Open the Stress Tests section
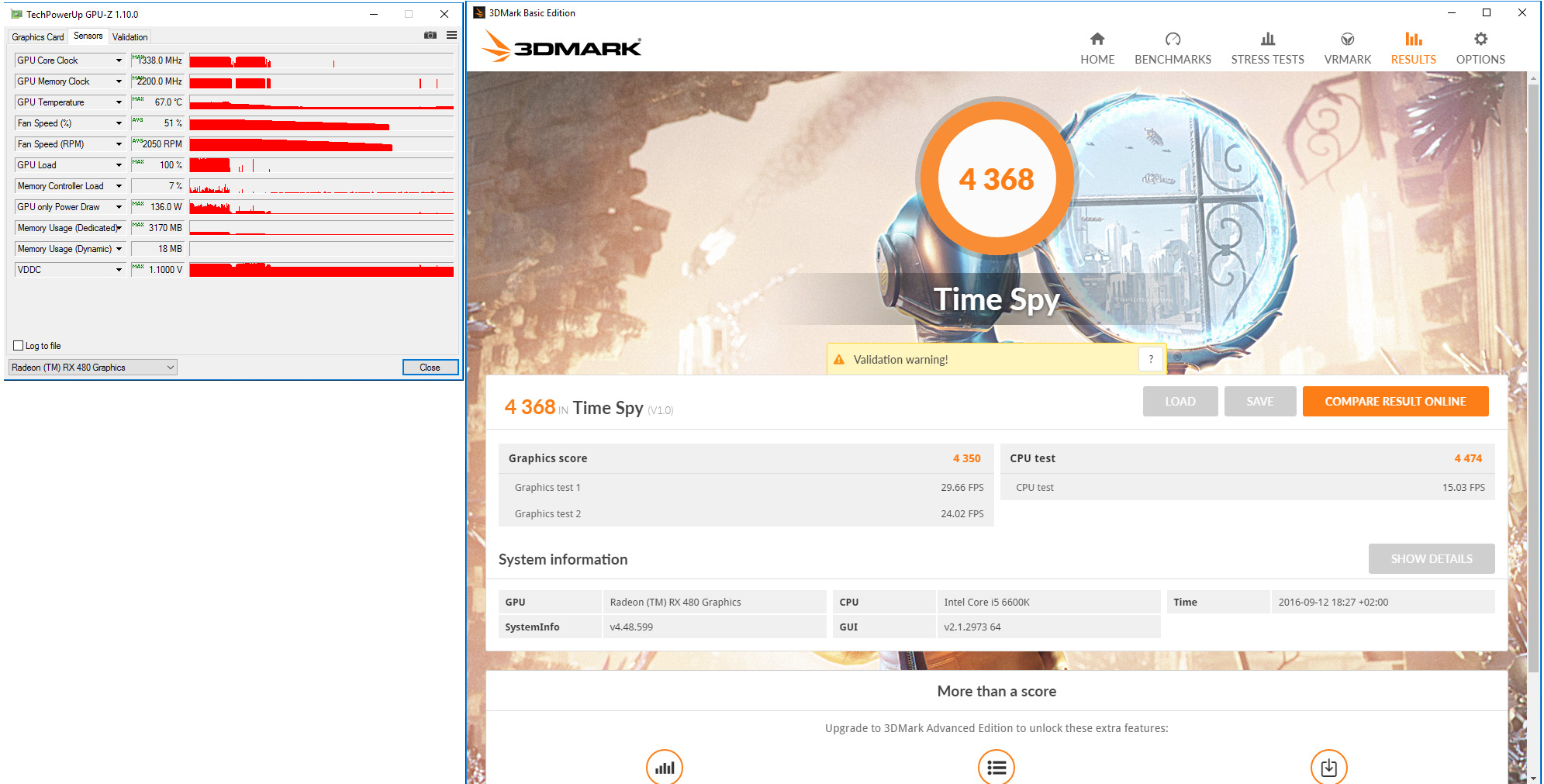This screenshot has width=1544, height=784. tap(1267, 49)
